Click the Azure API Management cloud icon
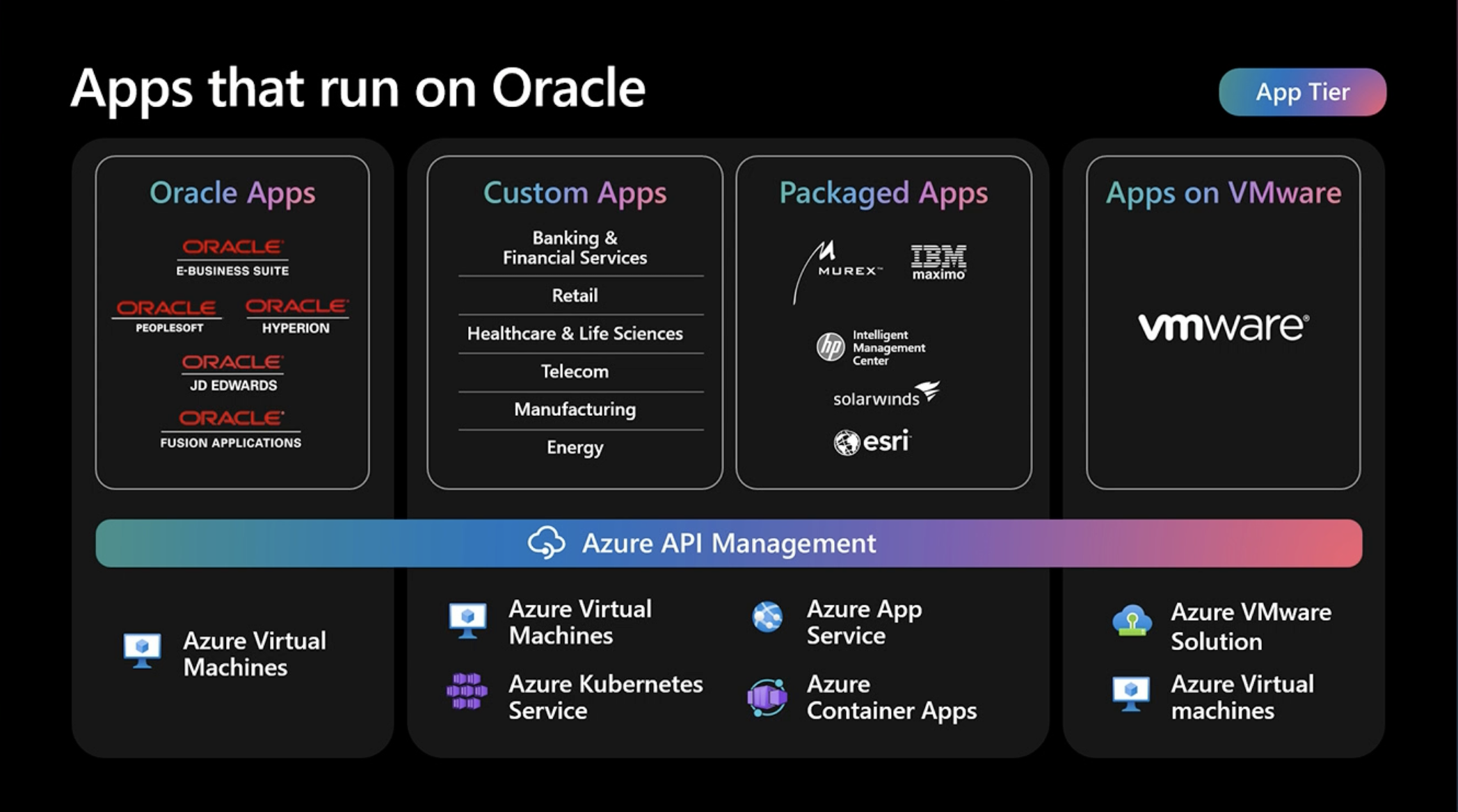The image size is (1458, 812). point(546,542)
